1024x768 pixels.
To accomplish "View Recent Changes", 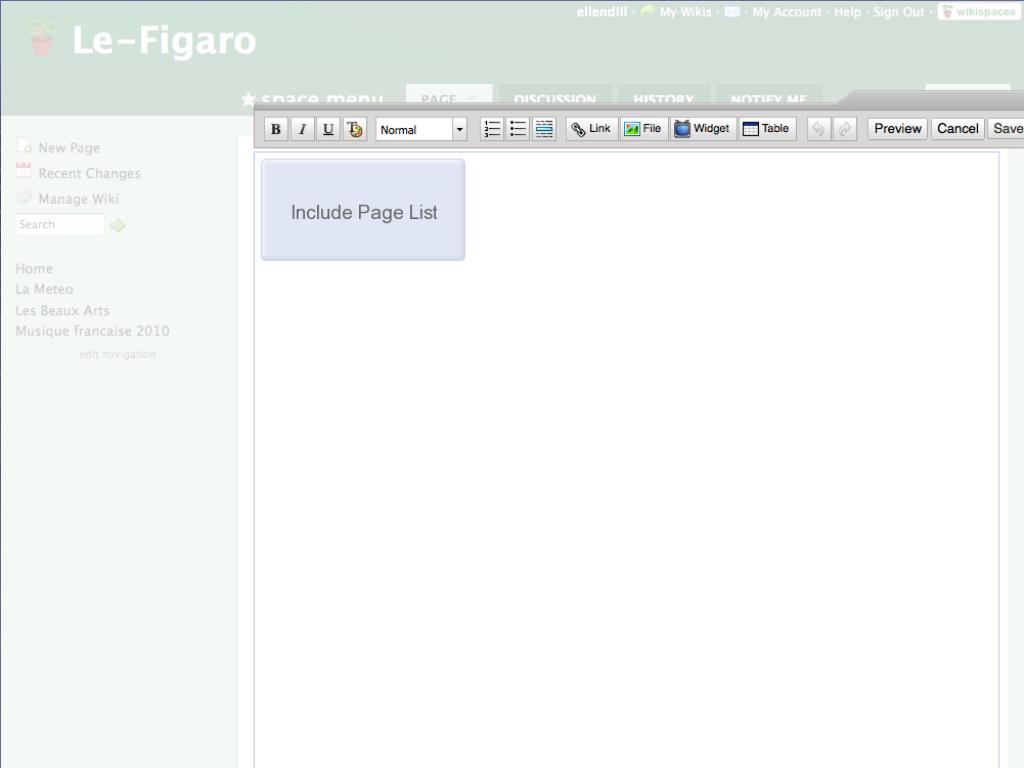I will [89, 174].
